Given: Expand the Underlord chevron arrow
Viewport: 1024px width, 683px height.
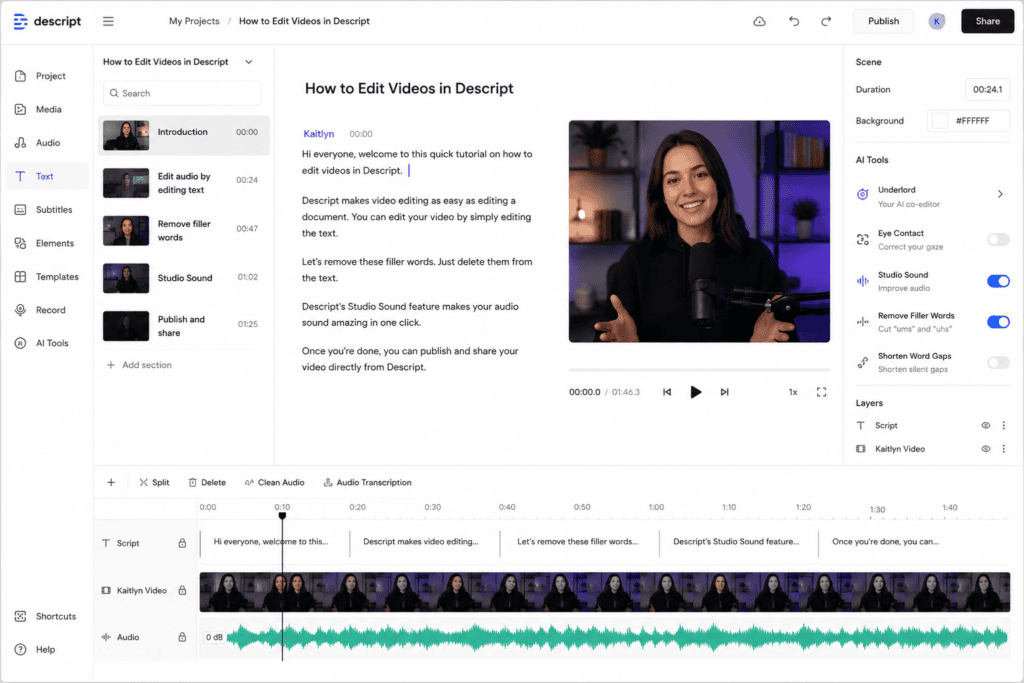Looking at the screenshot, I should (1000, 195).
